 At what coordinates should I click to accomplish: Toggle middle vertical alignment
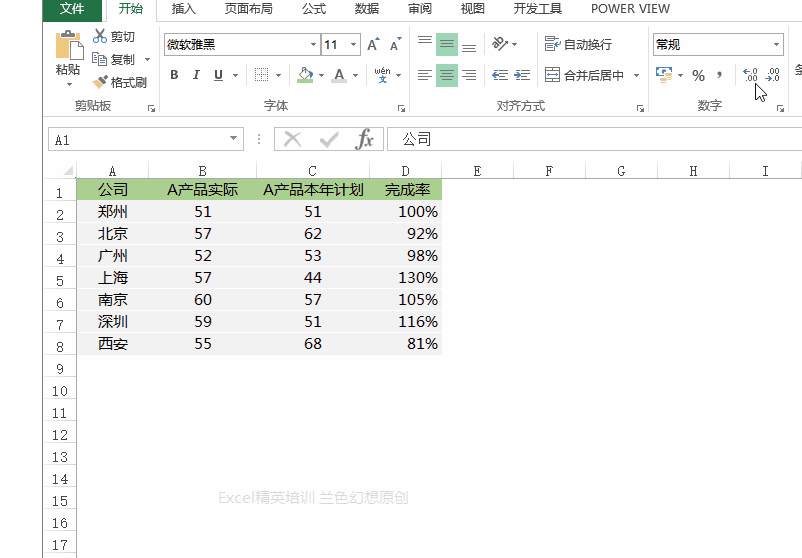pos(447,44)
